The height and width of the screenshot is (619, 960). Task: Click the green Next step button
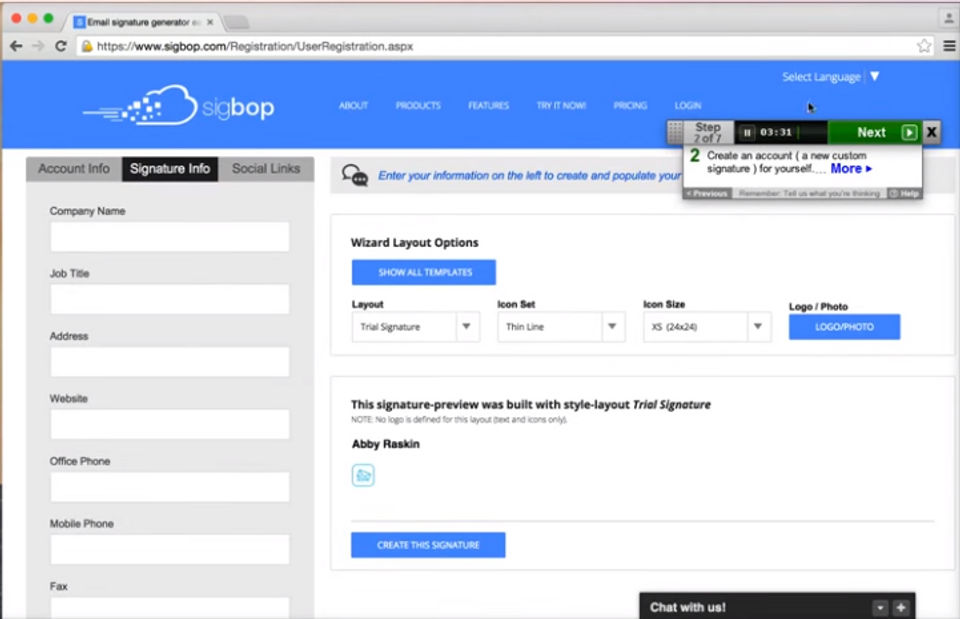[875, 132]
